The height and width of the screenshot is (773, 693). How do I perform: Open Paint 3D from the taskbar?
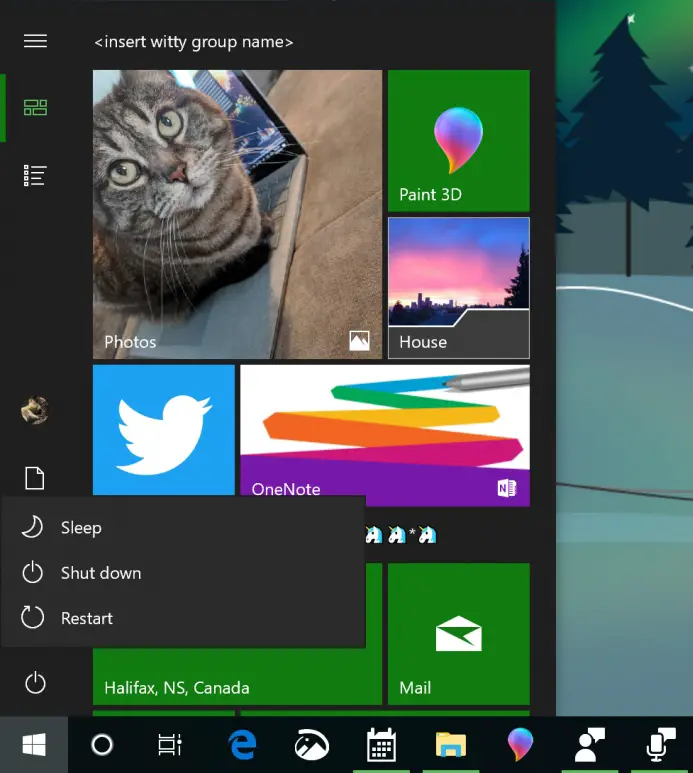pyautogui.click(x=520, y=744)
